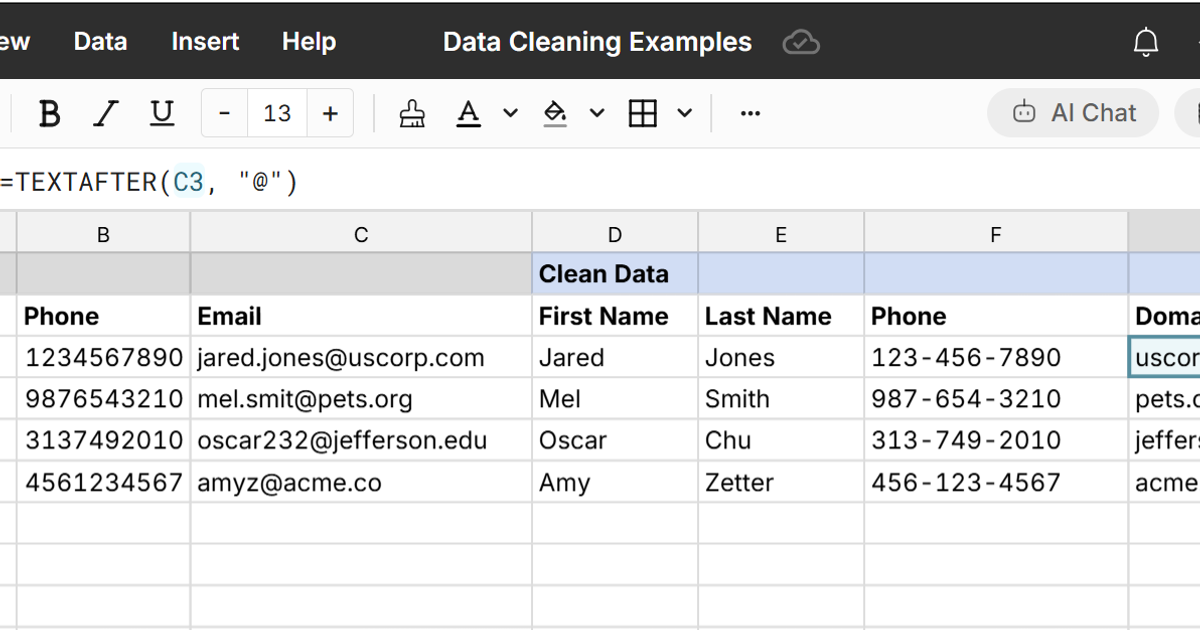Select the last name cell Smith
Screen dimensions: 1200x630
[x=781, y=399]
